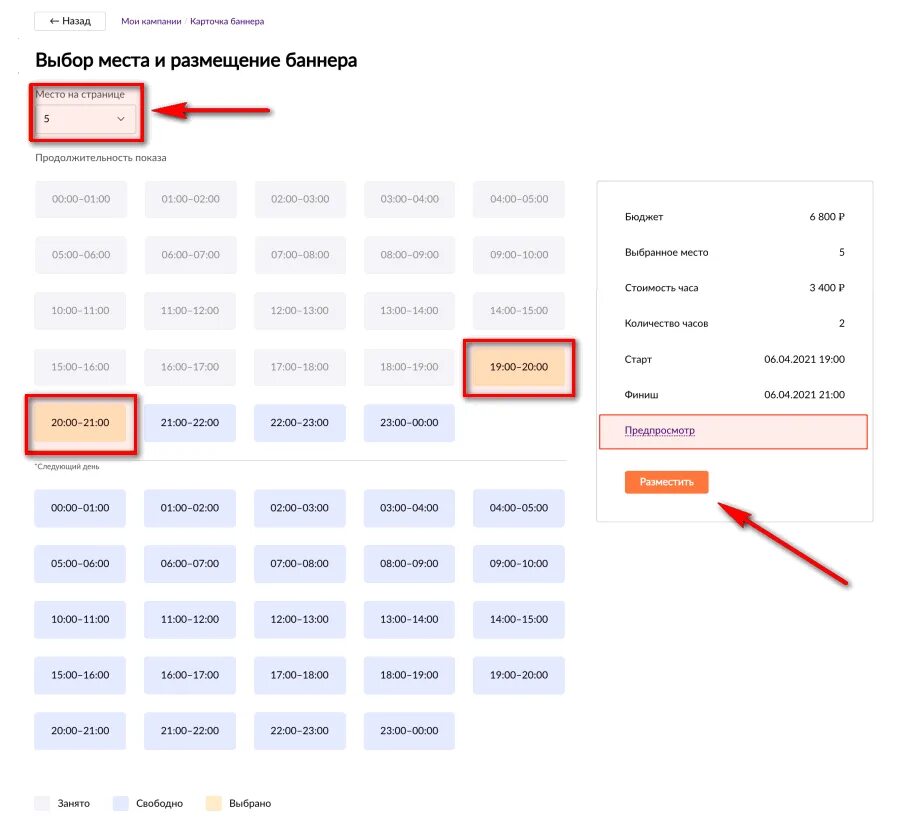Image resolution: width=900 pixels, height=820 pixels.
Task: Select next day's 06:00–07:00 slot
Action: coord(190,563)
